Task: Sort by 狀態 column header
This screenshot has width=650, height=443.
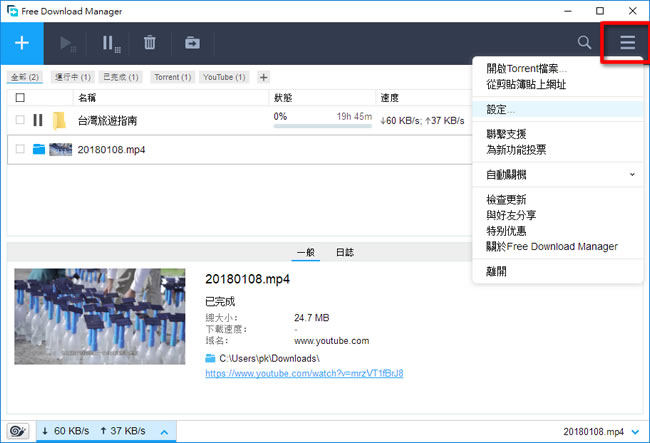Action: pos(283,98)
